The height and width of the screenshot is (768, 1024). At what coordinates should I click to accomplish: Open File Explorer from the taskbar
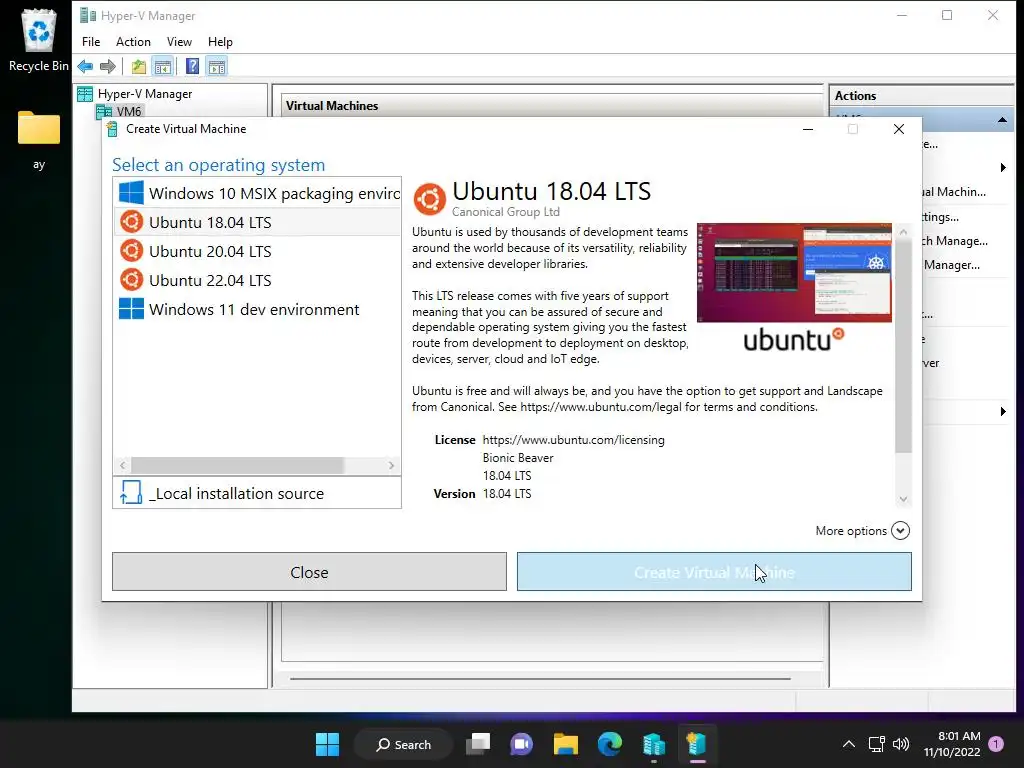(566, 744)
